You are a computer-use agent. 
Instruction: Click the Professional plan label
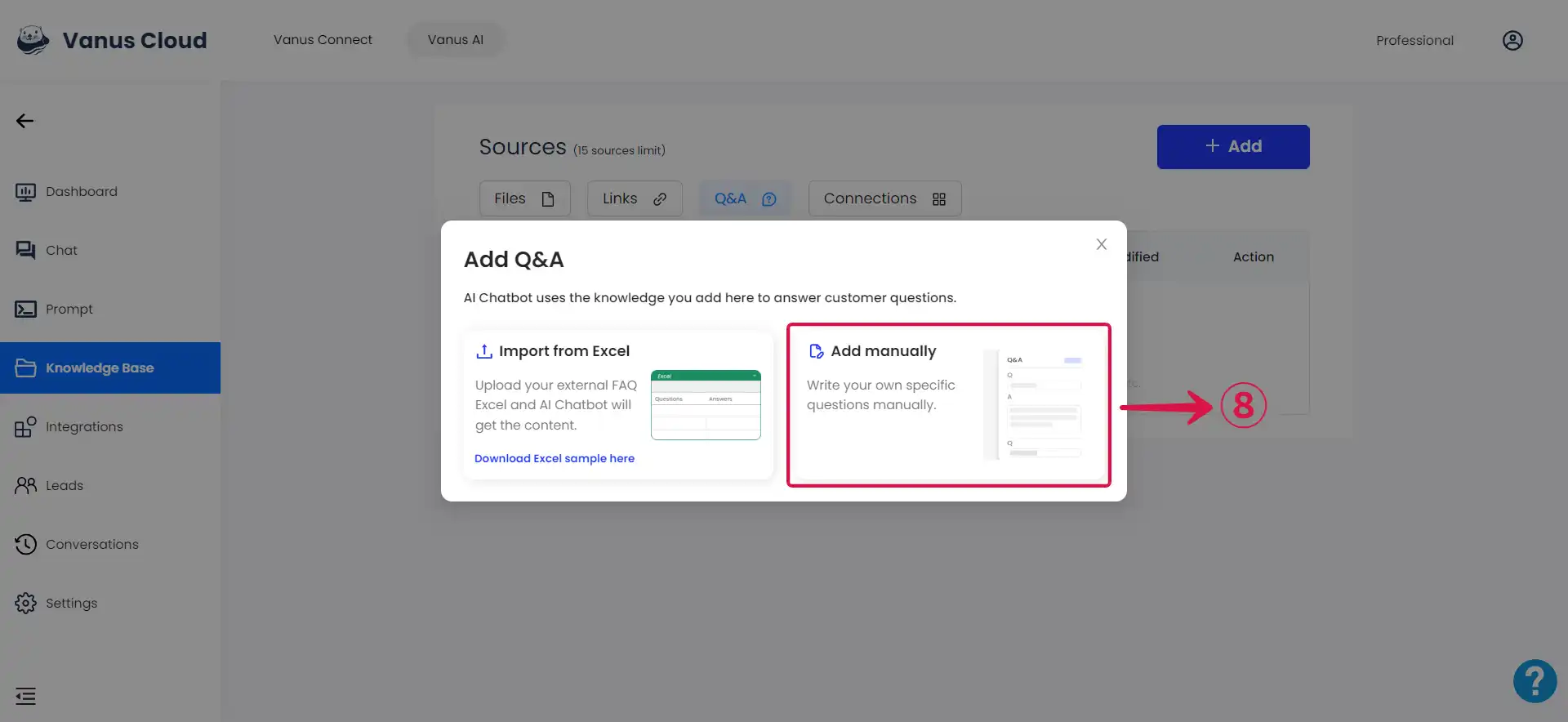pos(1414,41)
